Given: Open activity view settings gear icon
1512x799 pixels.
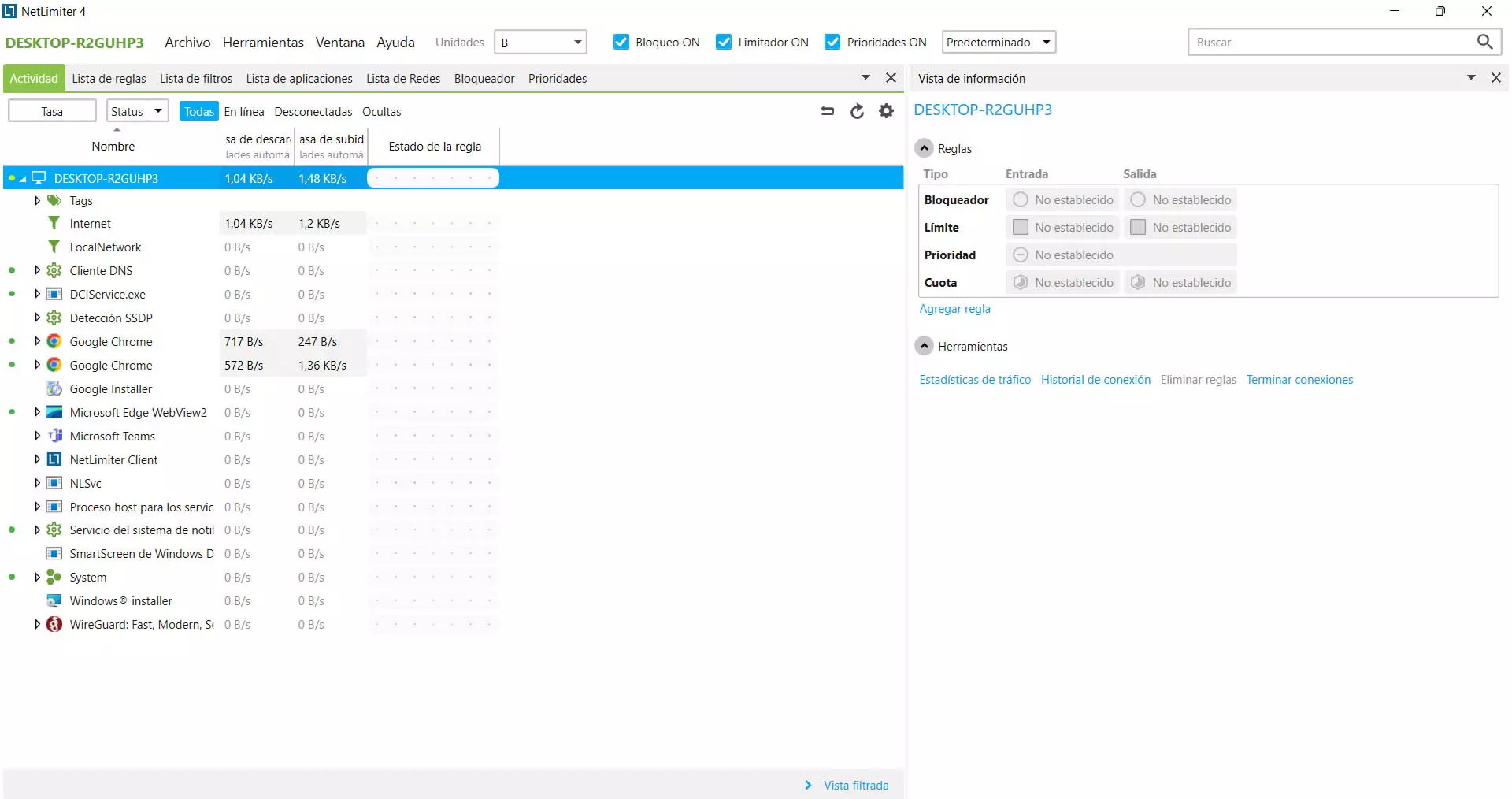Looking at the screenshot, I should point(886,111).
